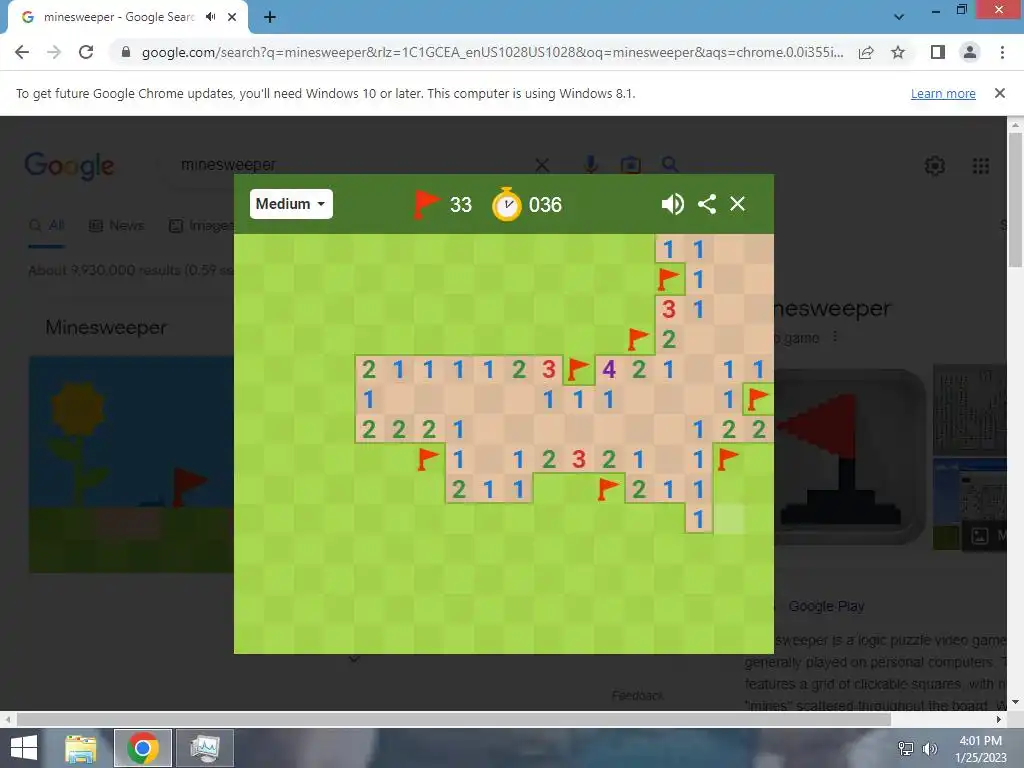Reload the Google search page
The height and width of the screenshot is (768, 1024).
coord(86,52)
